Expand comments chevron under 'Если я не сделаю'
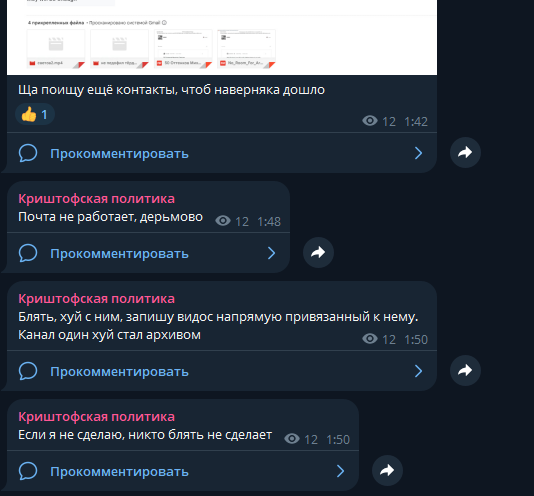This screenshot has height=496, width=534. (x=341, y=471)
